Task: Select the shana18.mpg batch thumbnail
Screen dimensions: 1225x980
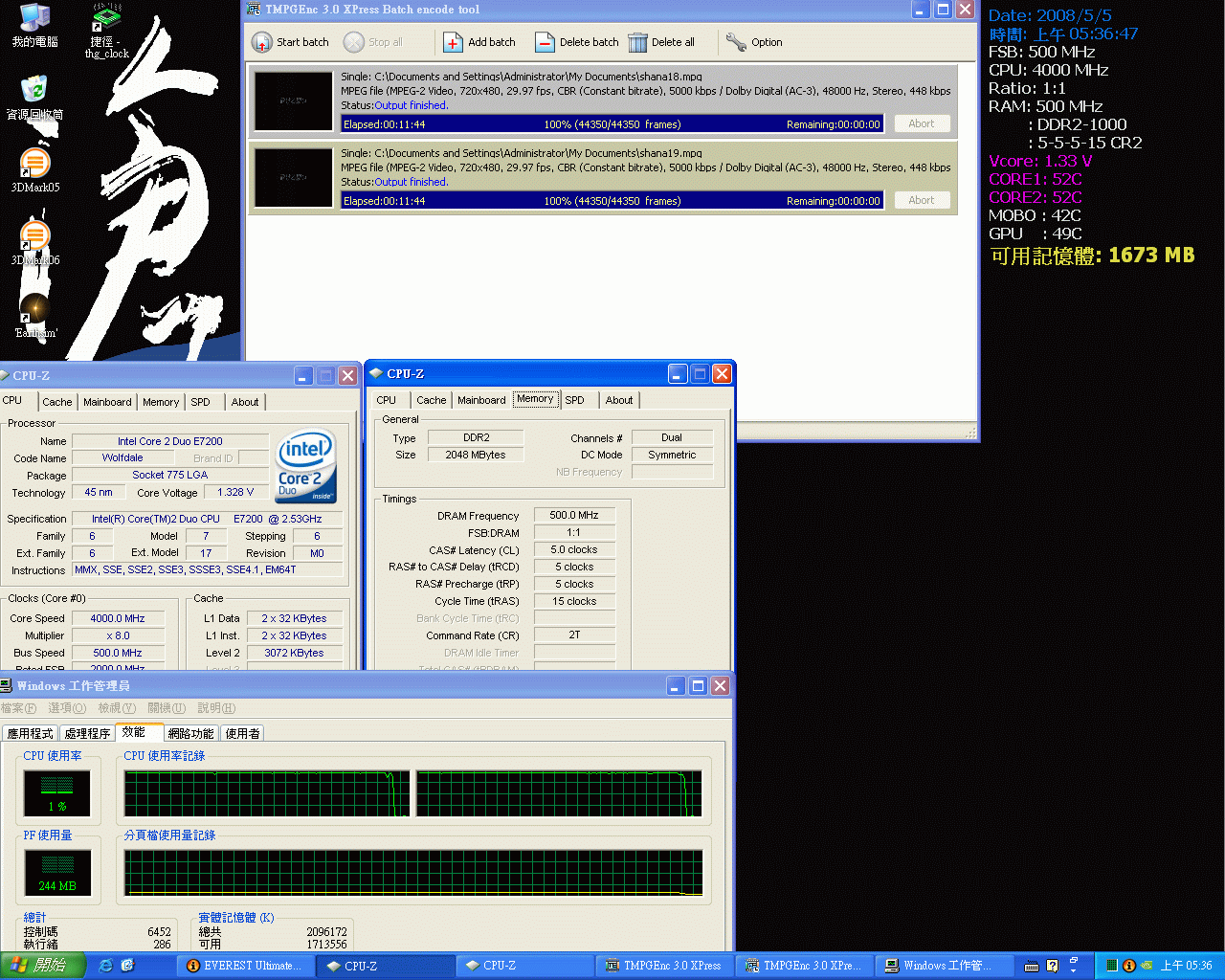Action: click(294, 100)
